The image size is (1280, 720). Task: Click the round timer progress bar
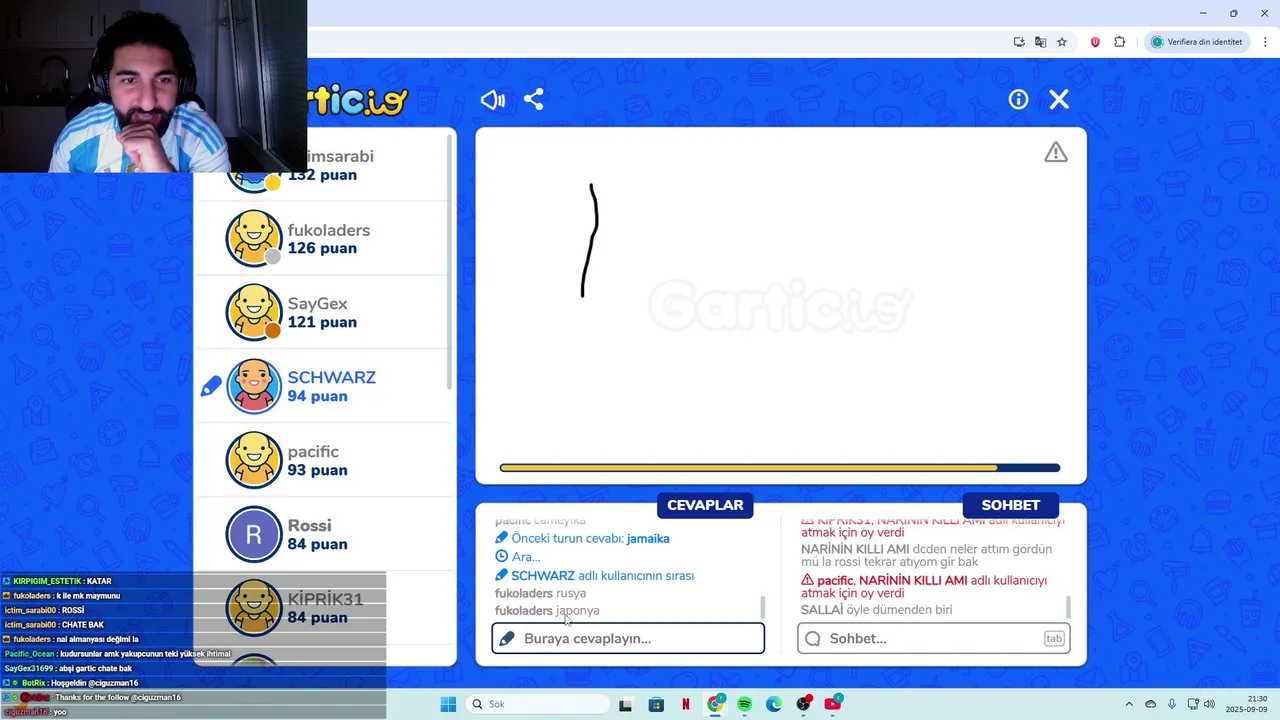tap(780, 467)
